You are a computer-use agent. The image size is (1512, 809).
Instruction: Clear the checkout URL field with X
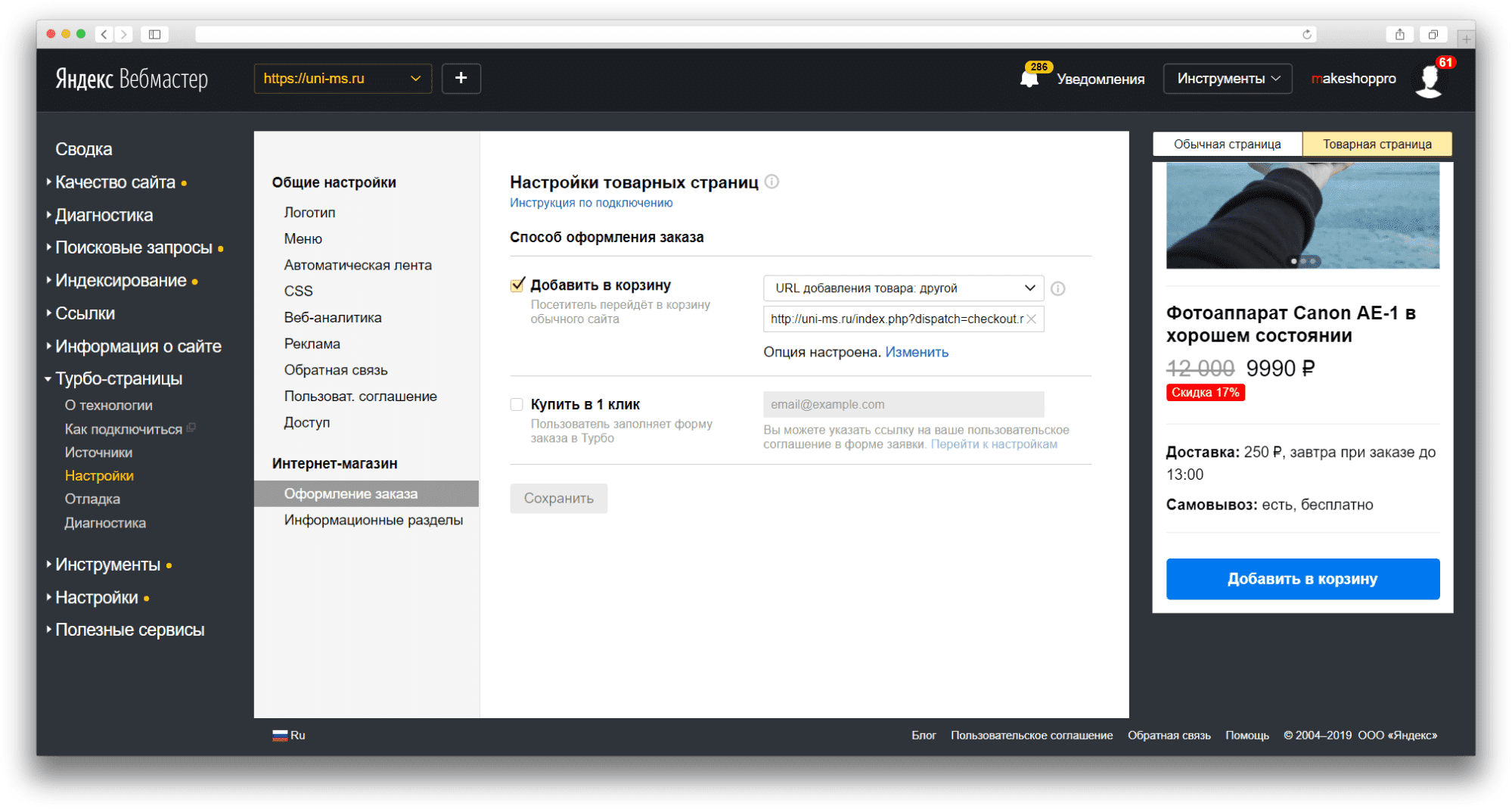pyautogui.click(x=1031, y=319)
